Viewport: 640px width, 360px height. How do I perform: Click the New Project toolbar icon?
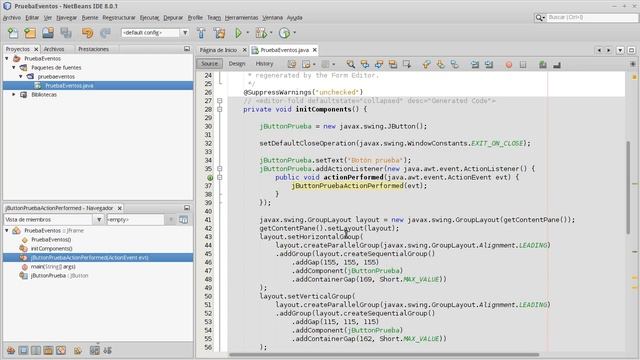30,33
